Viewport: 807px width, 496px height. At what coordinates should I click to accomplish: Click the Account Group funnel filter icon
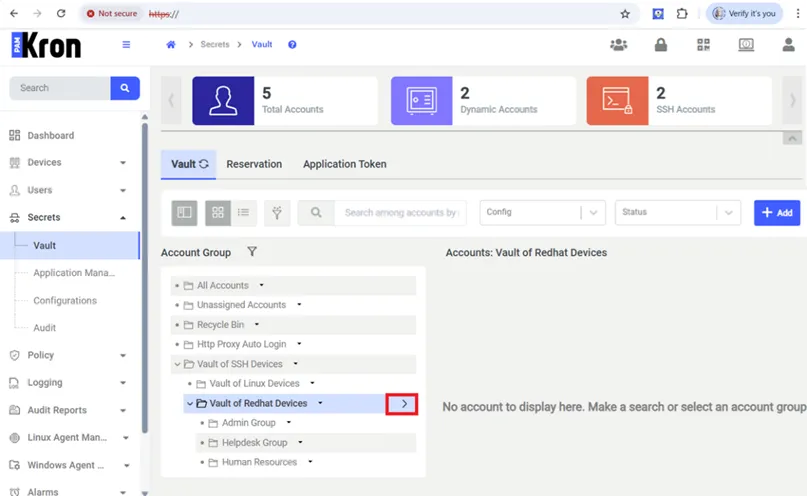(252, 252)
